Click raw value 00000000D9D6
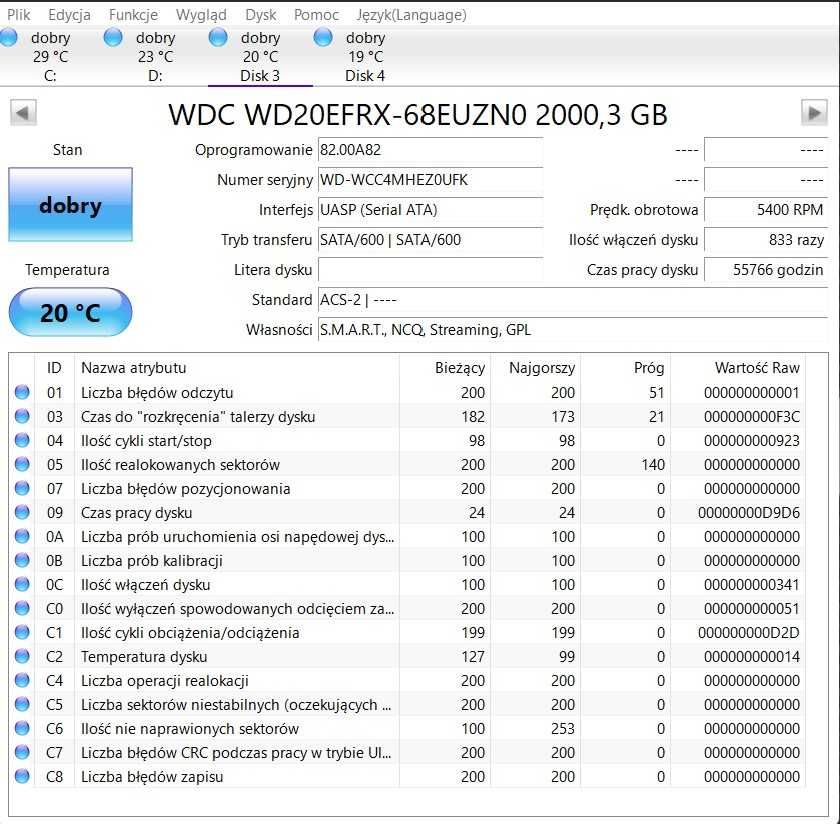 (x=748, y=513)
